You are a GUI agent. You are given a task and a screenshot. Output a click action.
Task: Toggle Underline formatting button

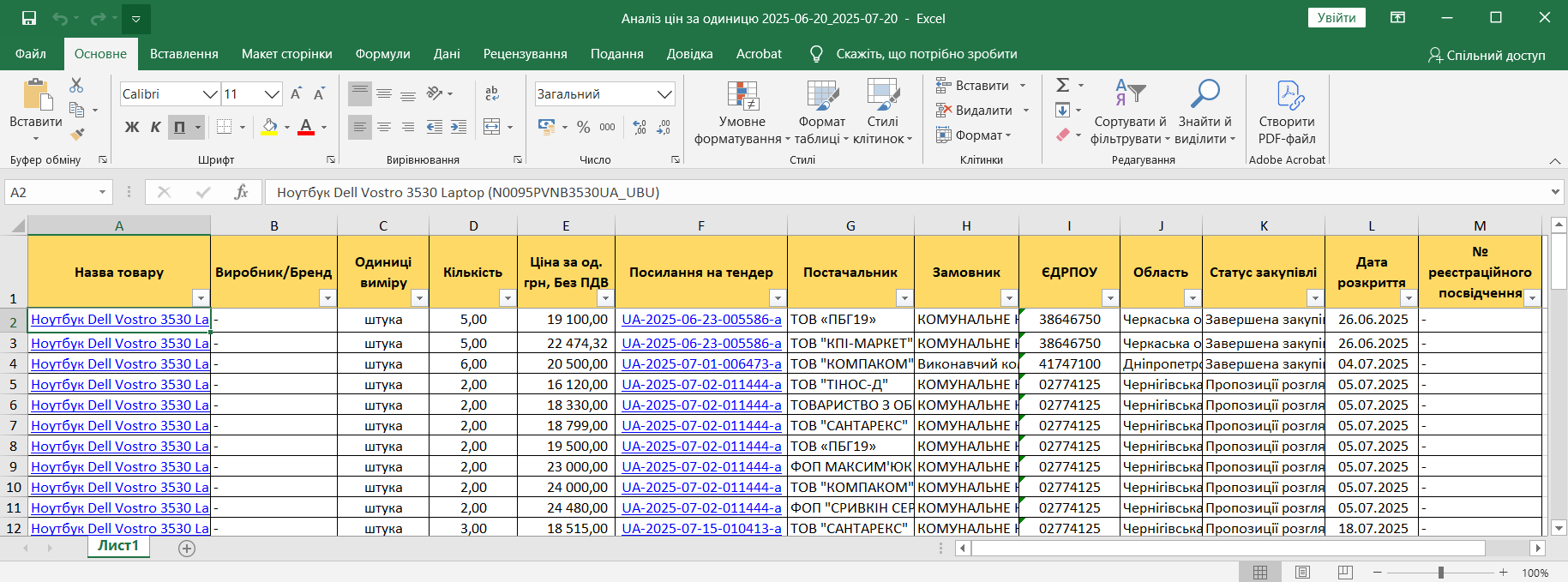179,127
